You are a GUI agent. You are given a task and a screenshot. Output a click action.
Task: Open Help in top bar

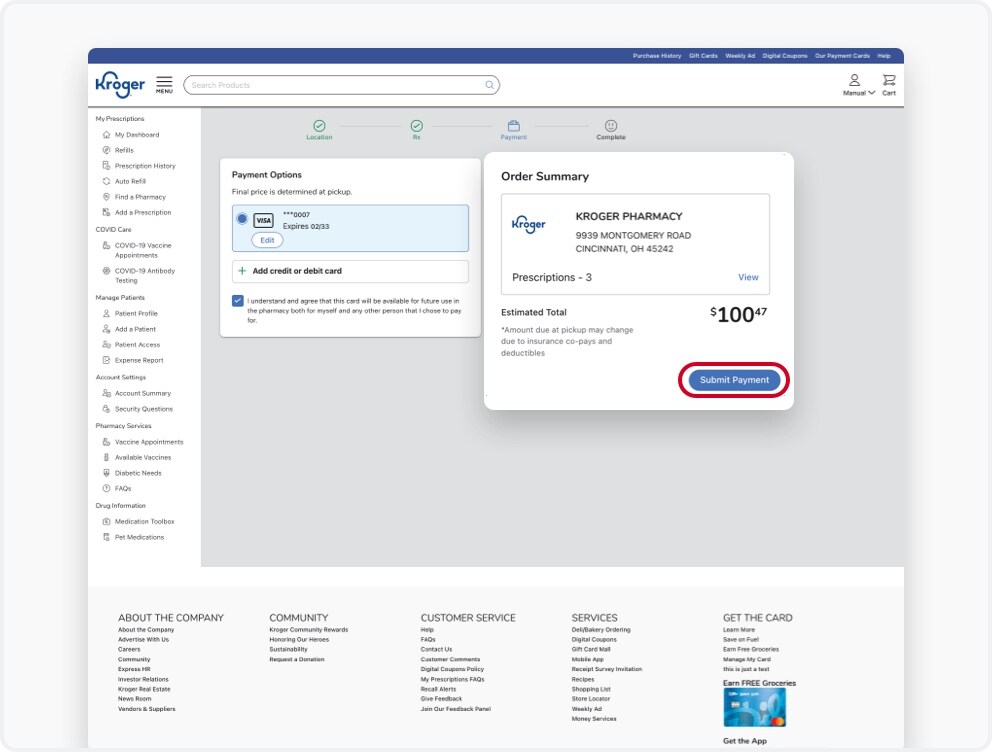[x=884, y=56]
